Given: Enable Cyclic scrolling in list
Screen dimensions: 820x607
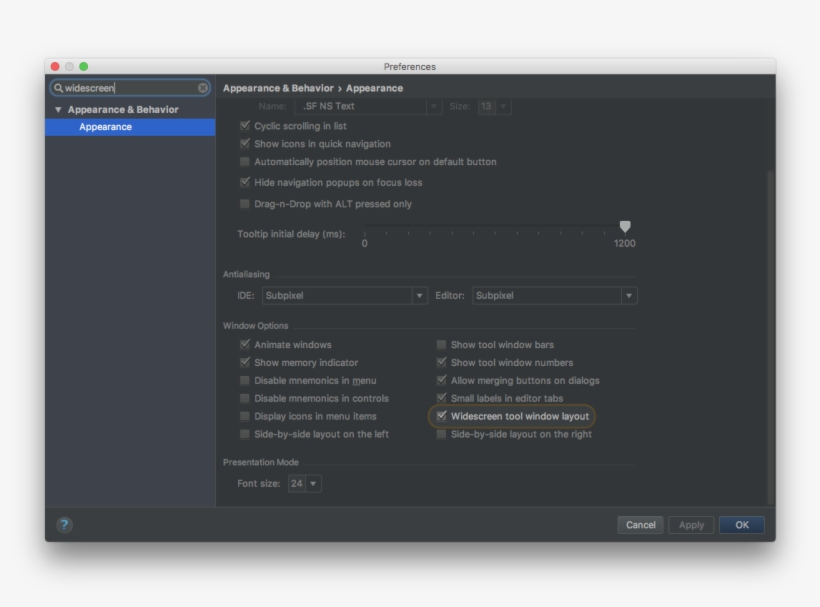Looking at the screenshot, I should tap(243, 128).
